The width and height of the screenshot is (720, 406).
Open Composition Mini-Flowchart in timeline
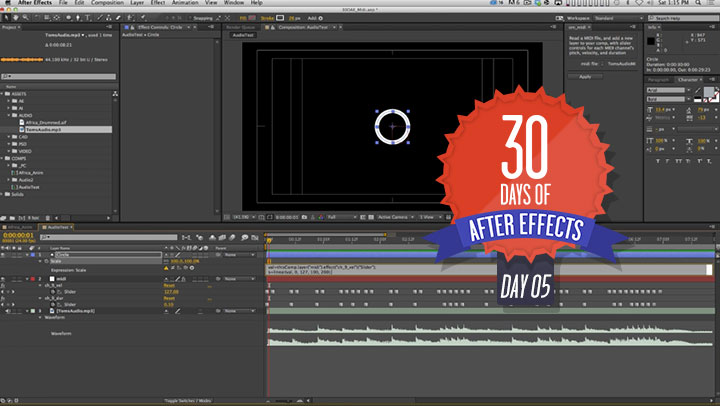[186, 237]
